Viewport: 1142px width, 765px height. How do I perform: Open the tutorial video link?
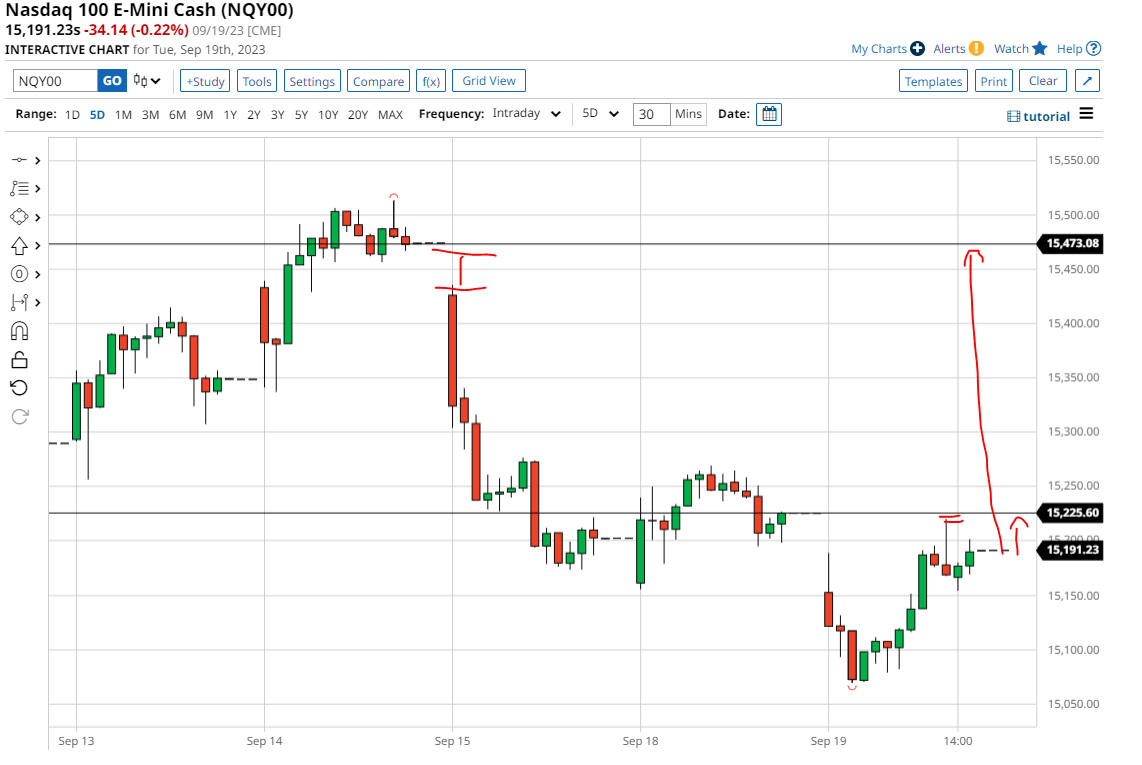click(x=1039, y=116)
